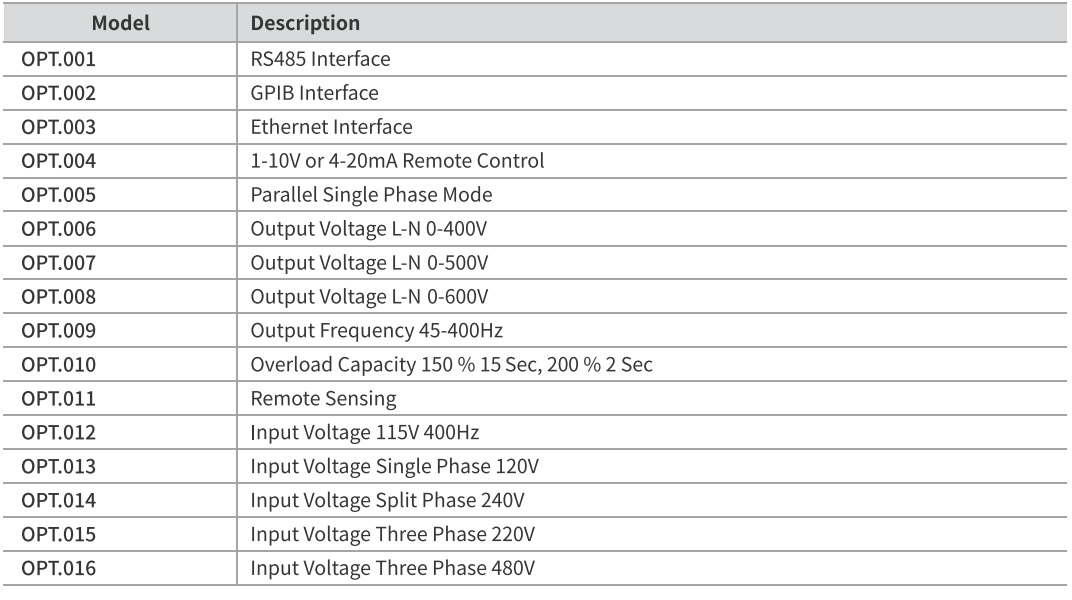Viewport: 1072px width, 600px height.
Task: Select the OPT.010 model cell
Action: (x=59, y=365)
